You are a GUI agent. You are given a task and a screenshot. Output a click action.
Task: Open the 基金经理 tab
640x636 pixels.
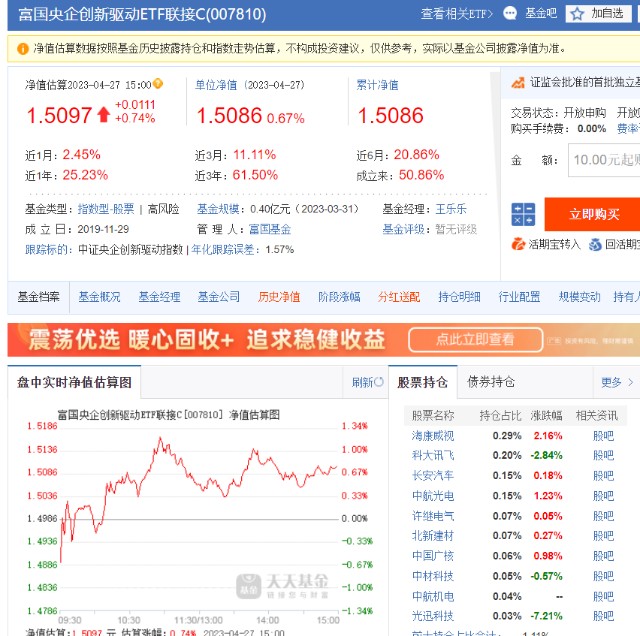pyautogui.click(x=159, y=297)
